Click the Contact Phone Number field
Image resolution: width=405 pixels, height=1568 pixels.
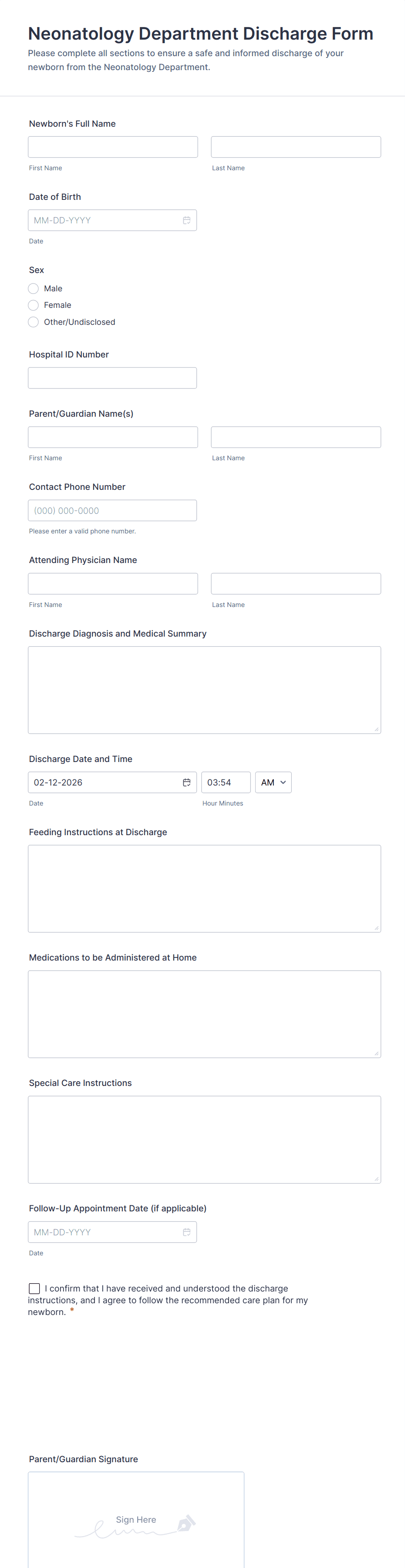pos(112,511)
